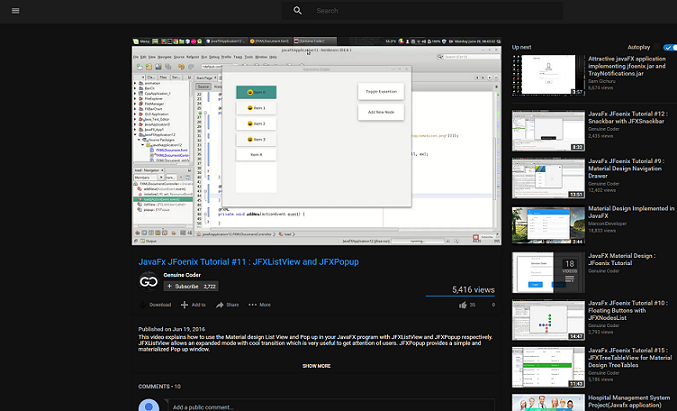This screenshot has width=677, height=411.
Task: Open Material Design Implemented in JavaFX title
Action: (631, 212)
